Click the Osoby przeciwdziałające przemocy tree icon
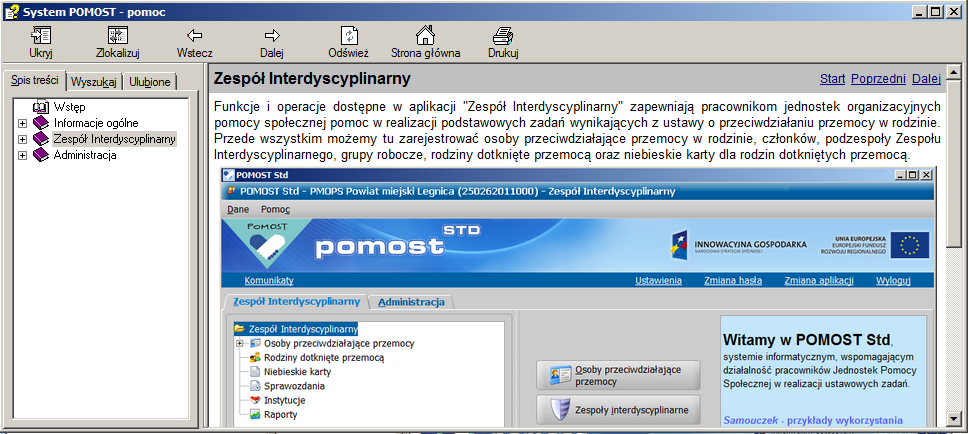This screenshot has width=968, height=434. coord(255,343)
